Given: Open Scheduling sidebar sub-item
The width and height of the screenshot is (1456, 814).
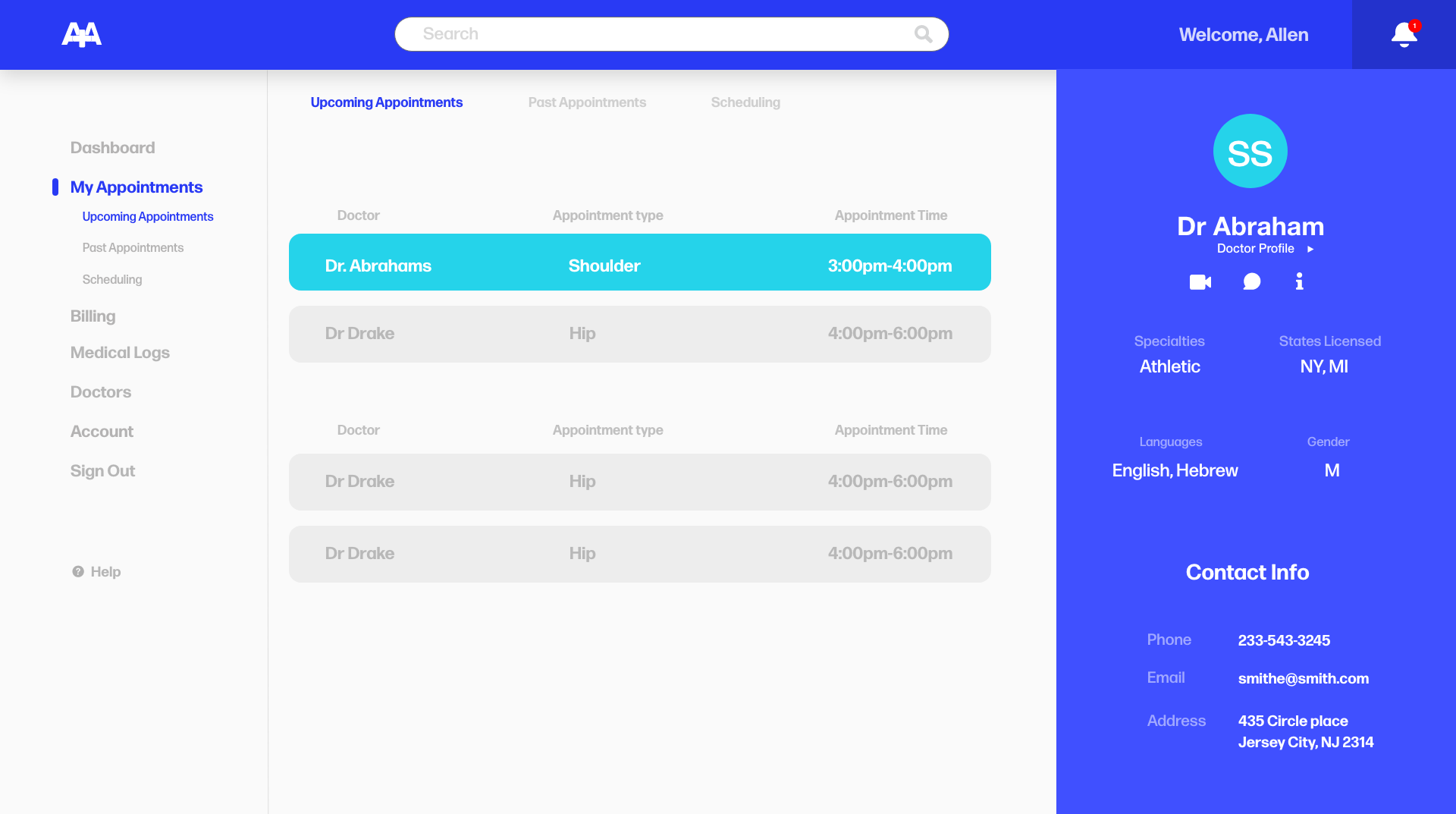Looking at the screenshot, I should (x=112, y=280).
